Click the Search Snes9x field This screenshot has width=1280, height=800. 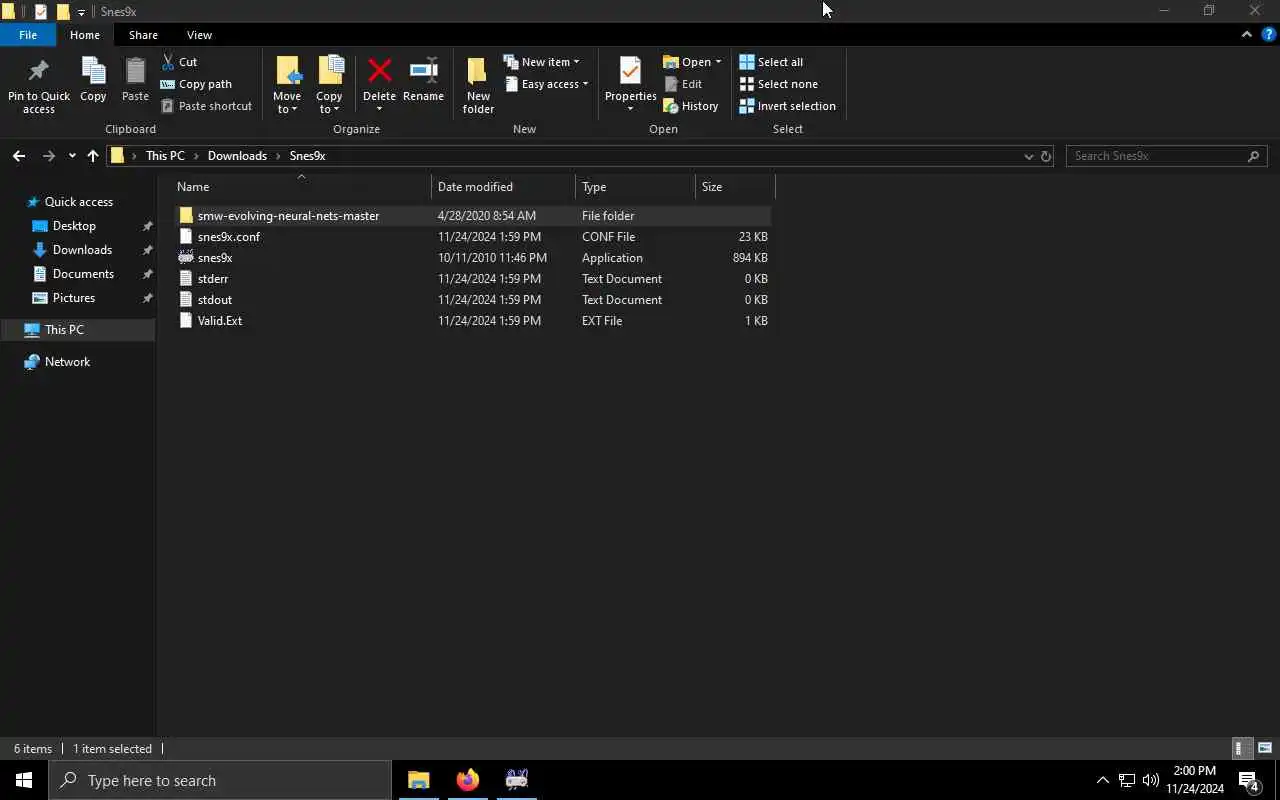coord(1166,156)
